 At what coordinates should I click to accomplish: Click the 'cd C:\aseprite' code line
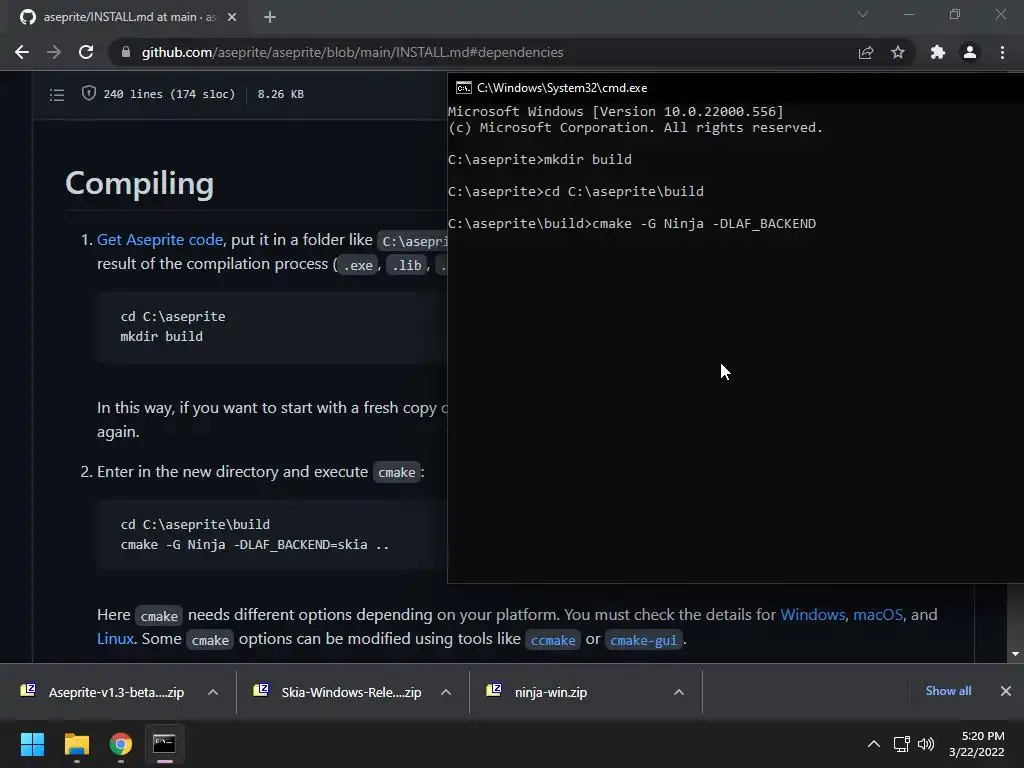coord(173,316)
